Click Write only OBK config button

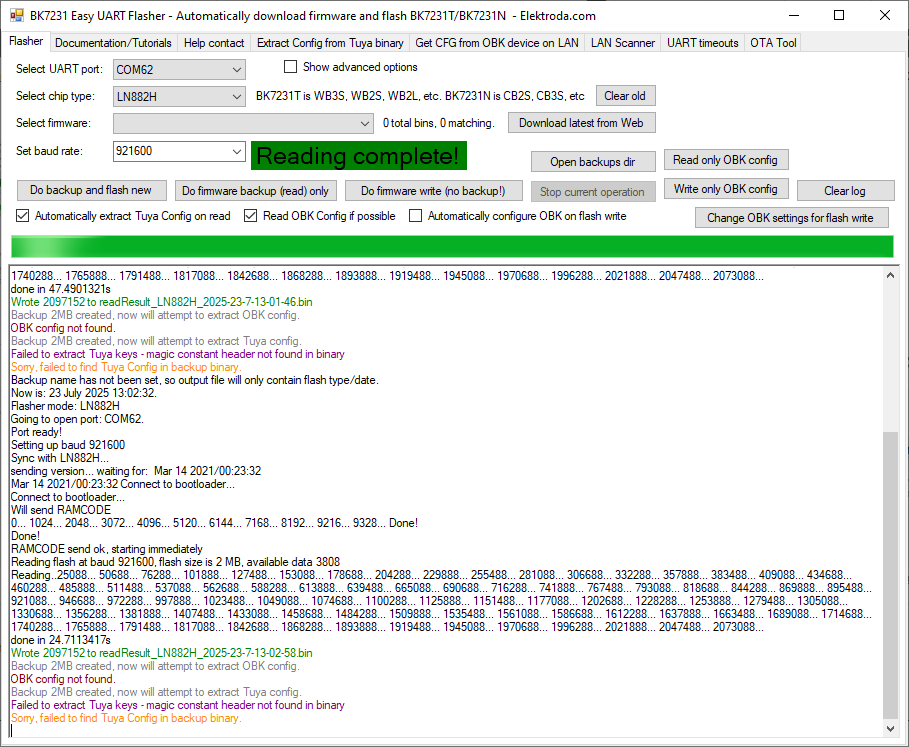pos(725,189)
